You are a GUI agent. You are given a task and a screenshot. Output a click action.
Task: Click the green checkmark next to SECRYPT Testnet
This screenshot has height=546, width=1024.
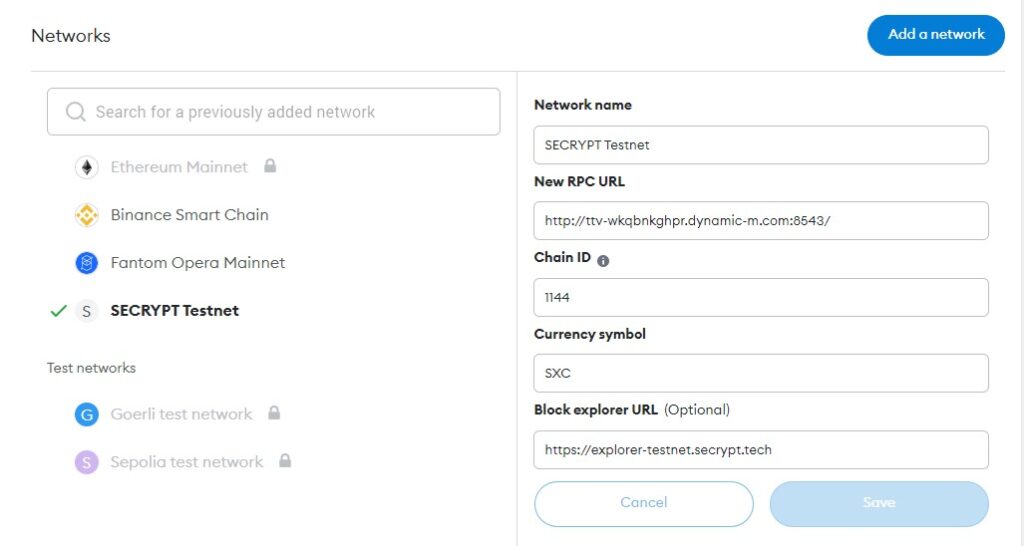click(58, 311)
